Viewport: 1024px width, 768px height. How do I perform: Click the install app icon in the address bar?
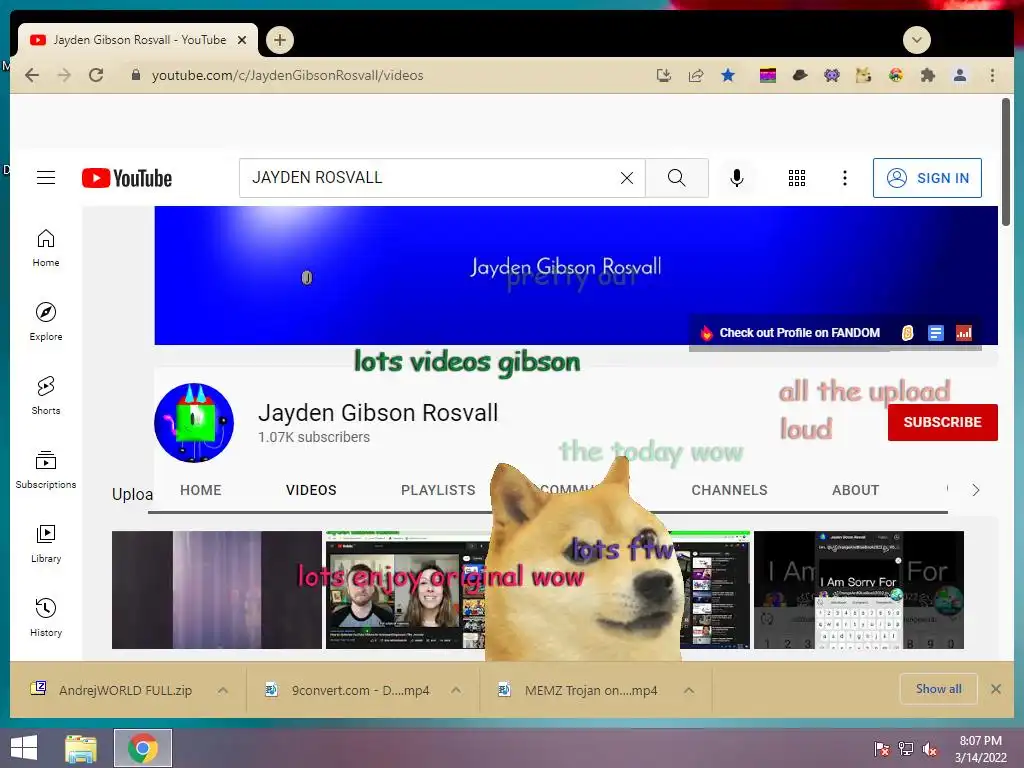coord(664,75)
